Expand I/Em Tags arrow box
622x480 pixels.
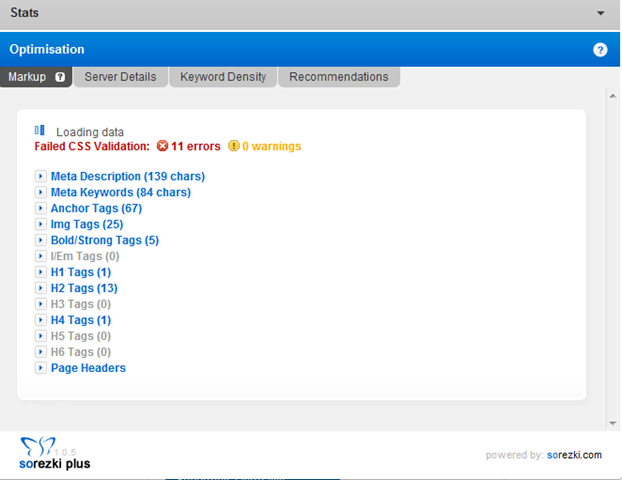(x=40, y=256)
